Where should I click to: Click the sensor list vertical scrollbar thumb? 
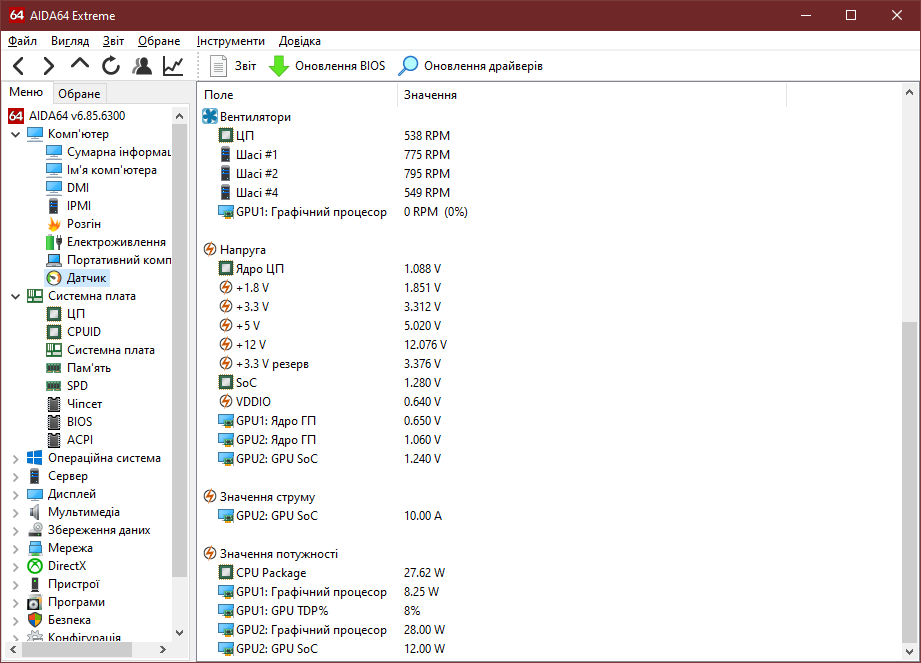coord(909,483)
